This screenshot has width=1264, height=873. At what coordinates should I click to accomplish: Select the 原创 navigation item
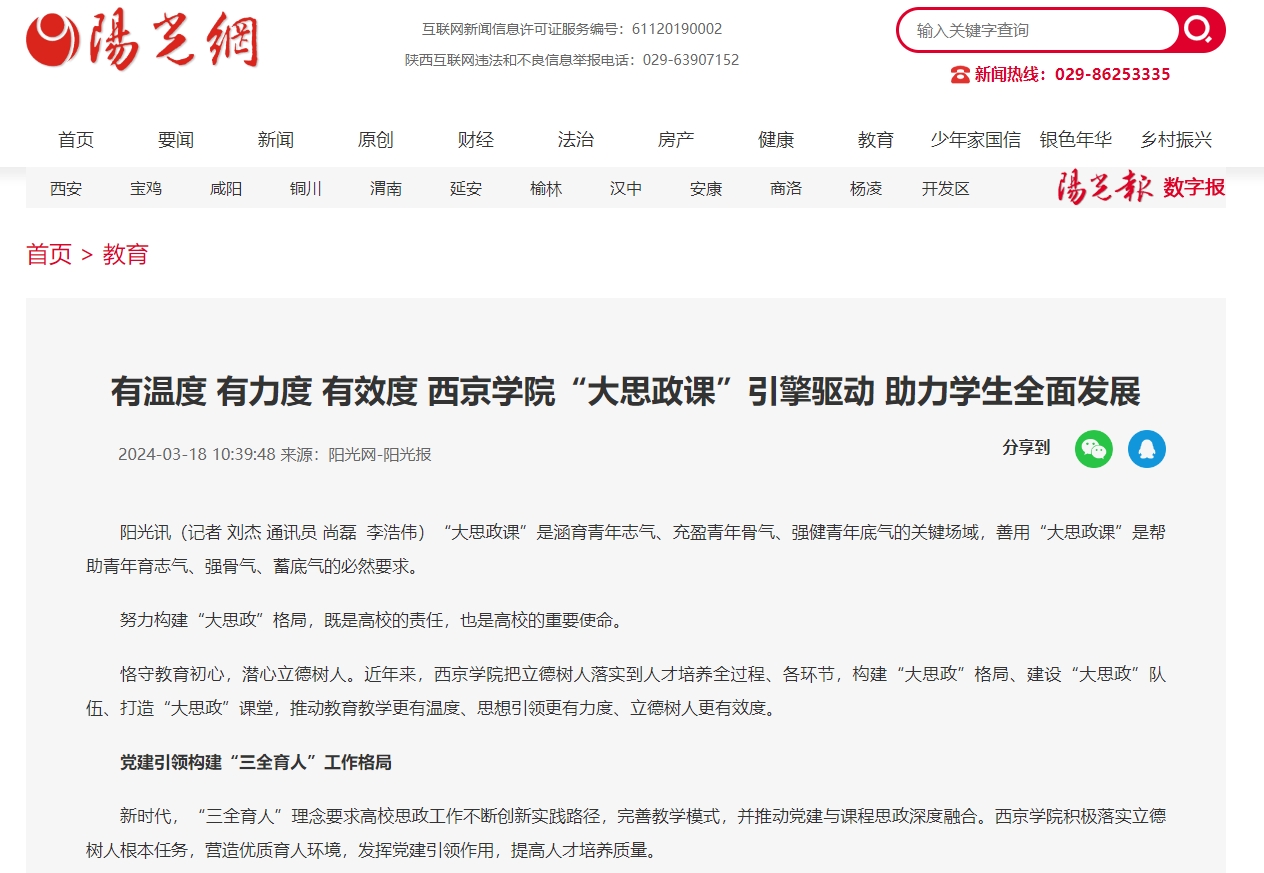(376, 140)
